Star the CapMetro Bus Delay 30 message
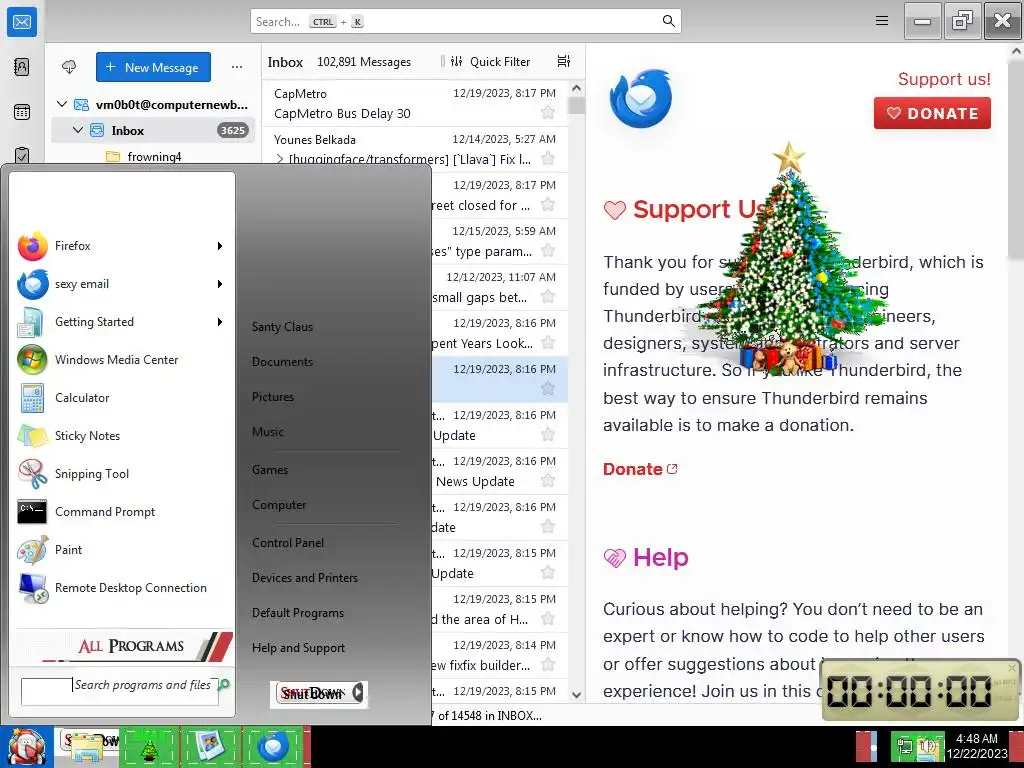This screenshot has height=768, width=1024. 548,113
